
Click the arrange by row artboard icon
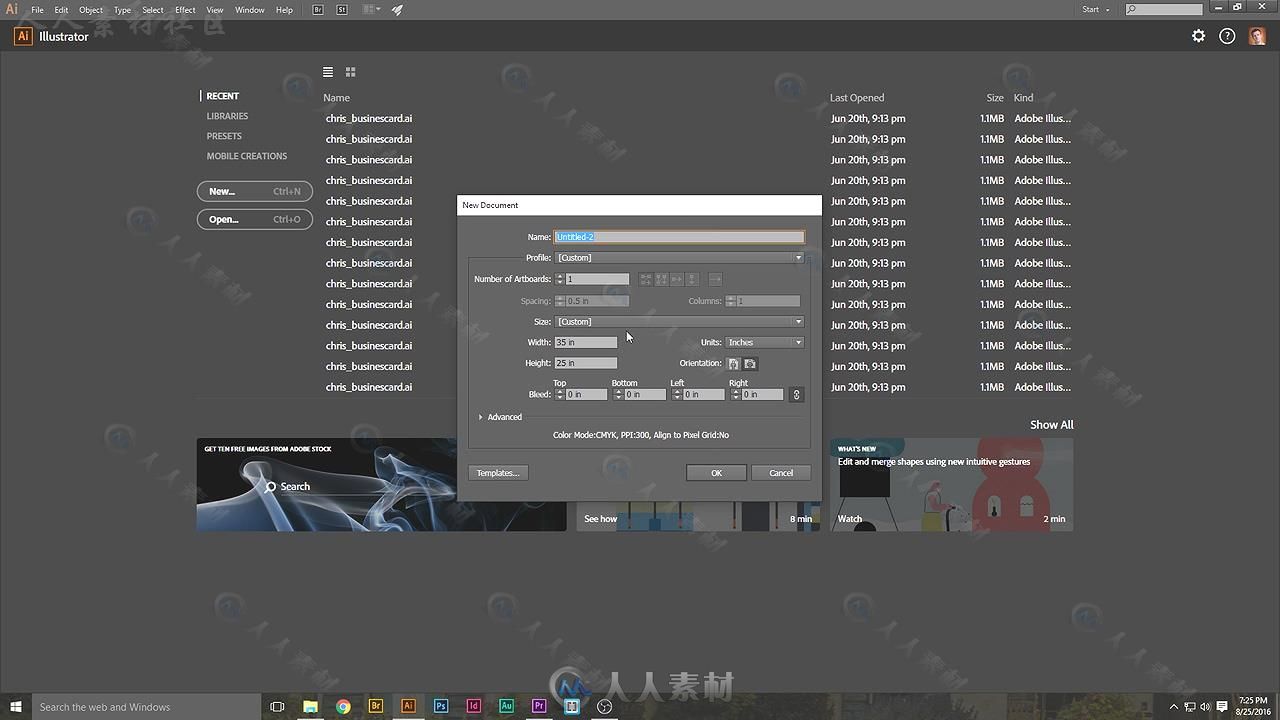point(677,279)
